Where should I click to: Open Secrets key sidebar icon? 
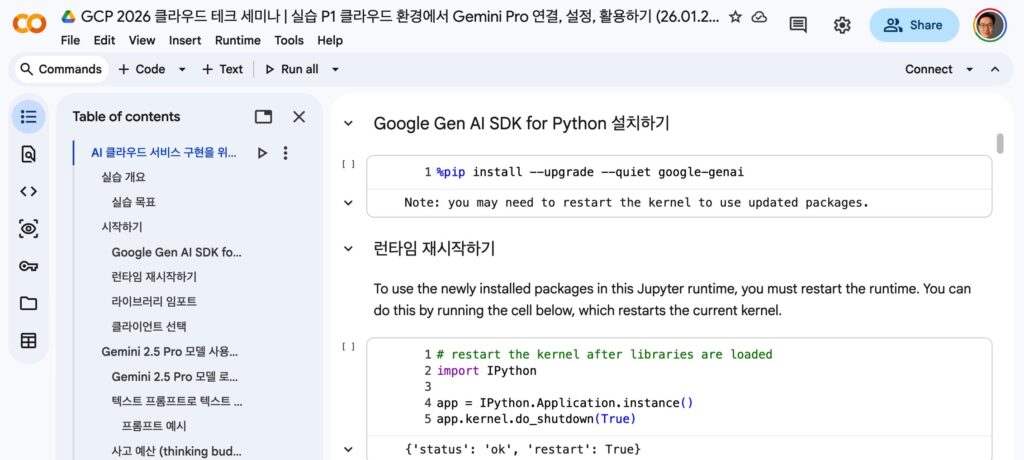pyautogui.click(x=28, y=266)
